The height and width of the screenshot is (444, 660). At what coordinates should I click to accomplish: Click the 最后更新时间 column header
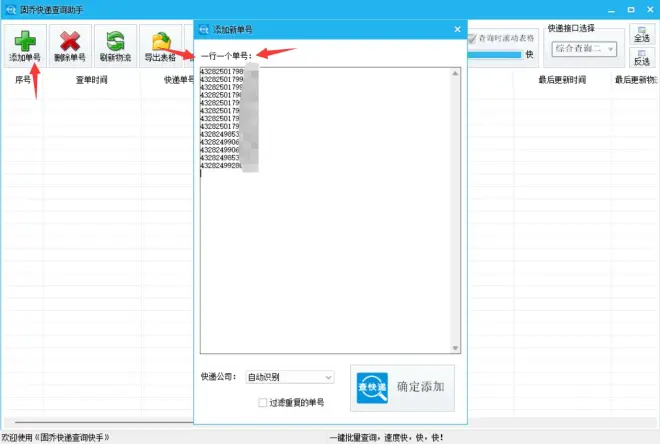561,80
